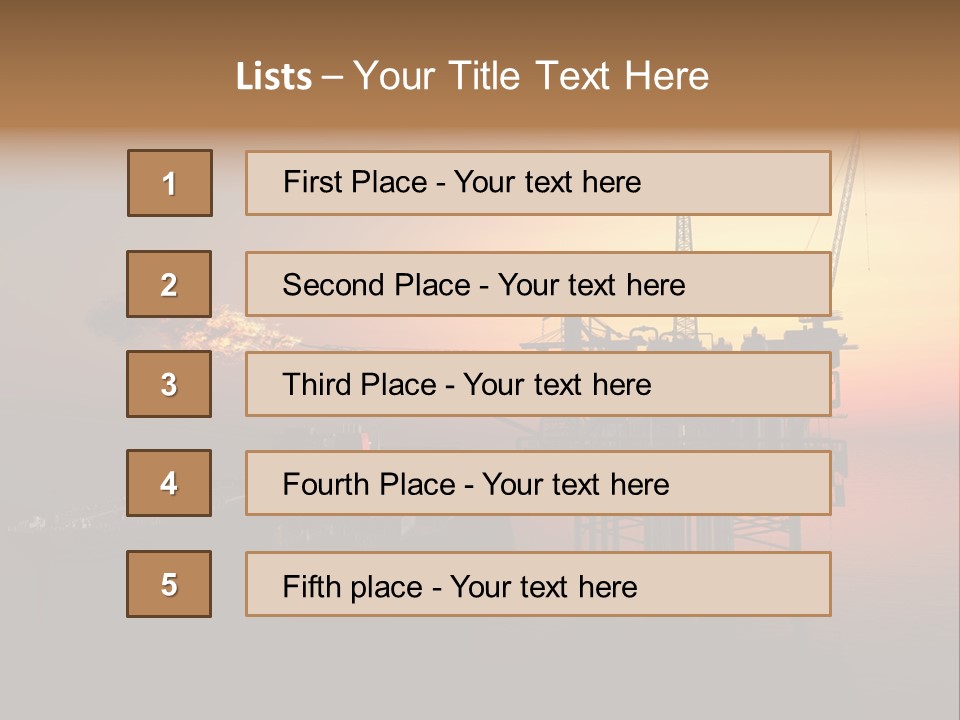The width and height of the screenshot is (960, 720).
Task: Select the Third Place text bar
Action: pos(538,384)
